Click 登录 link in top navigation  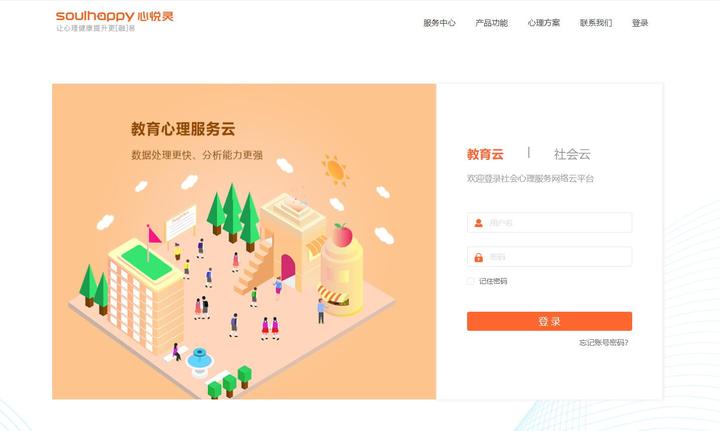point(640,23)
